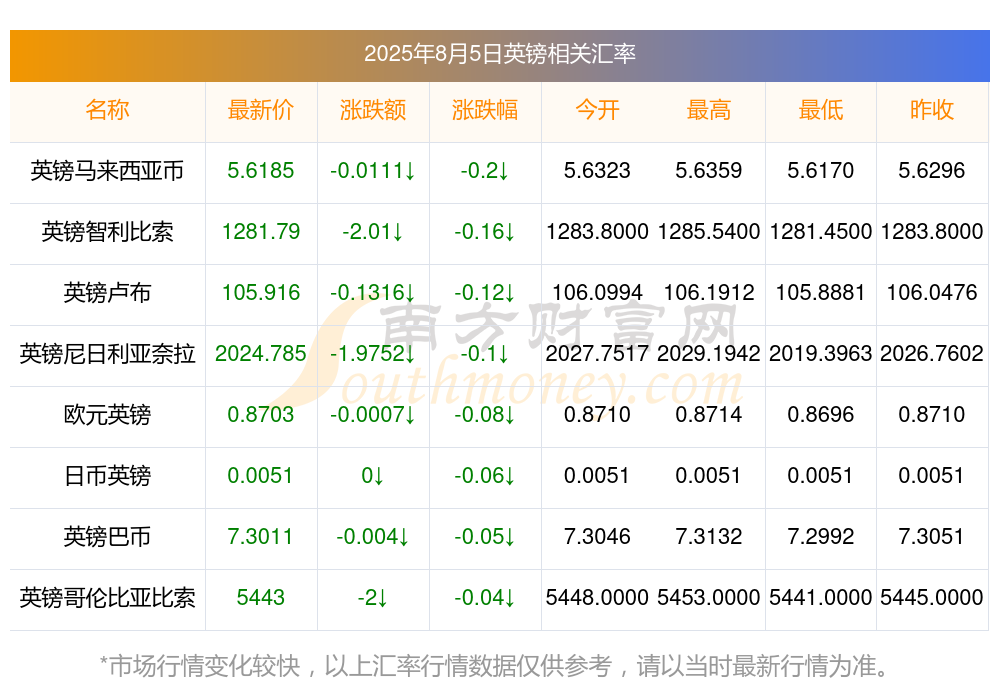Screen dimensions: 1000x698
Task: Click the 昨收 column header
Action: pyautogui.click(x=932, y=110)
